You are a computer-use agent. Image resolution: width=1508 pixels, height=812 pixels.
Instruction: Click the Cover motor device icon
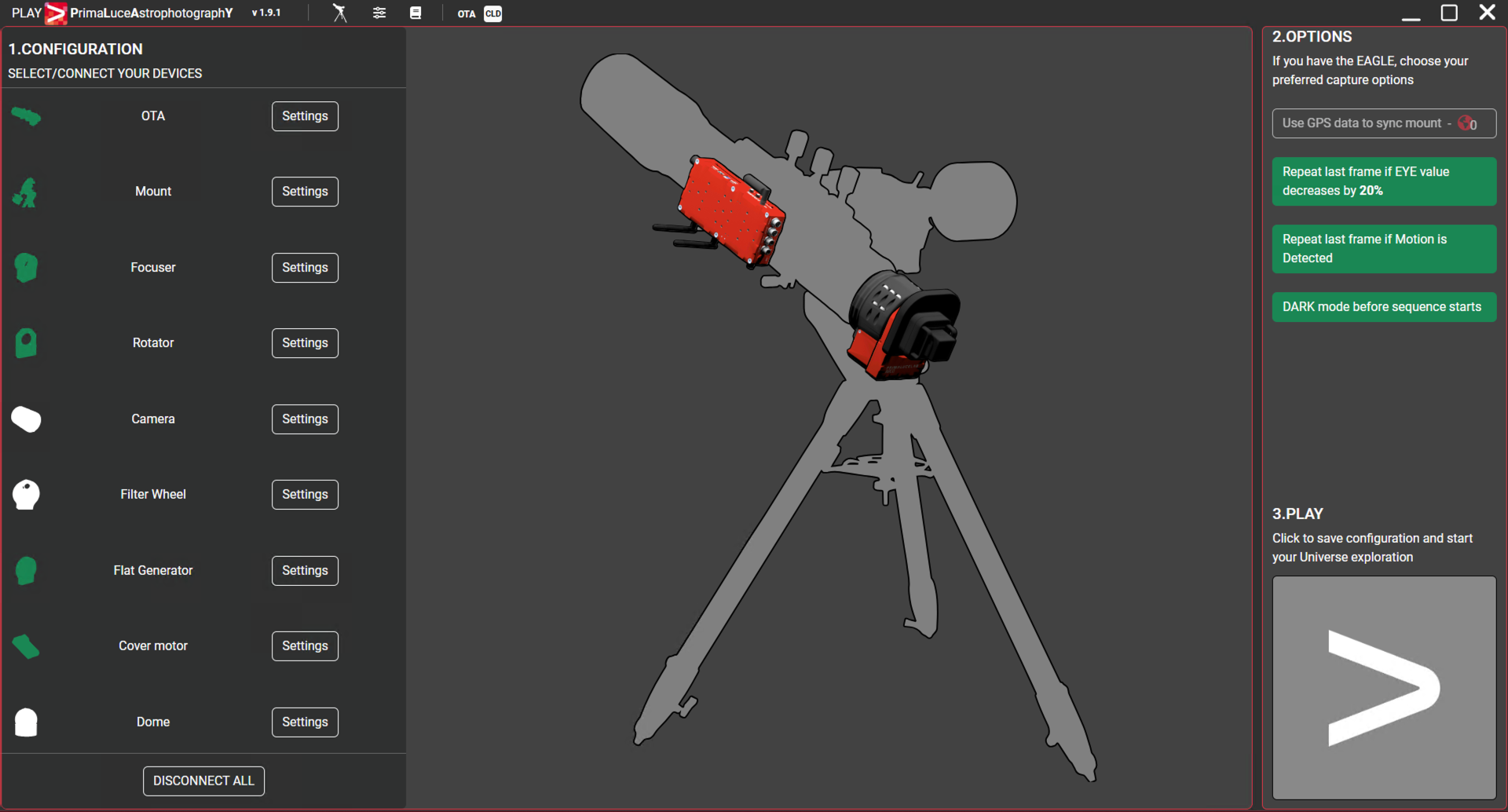(26, 646)
